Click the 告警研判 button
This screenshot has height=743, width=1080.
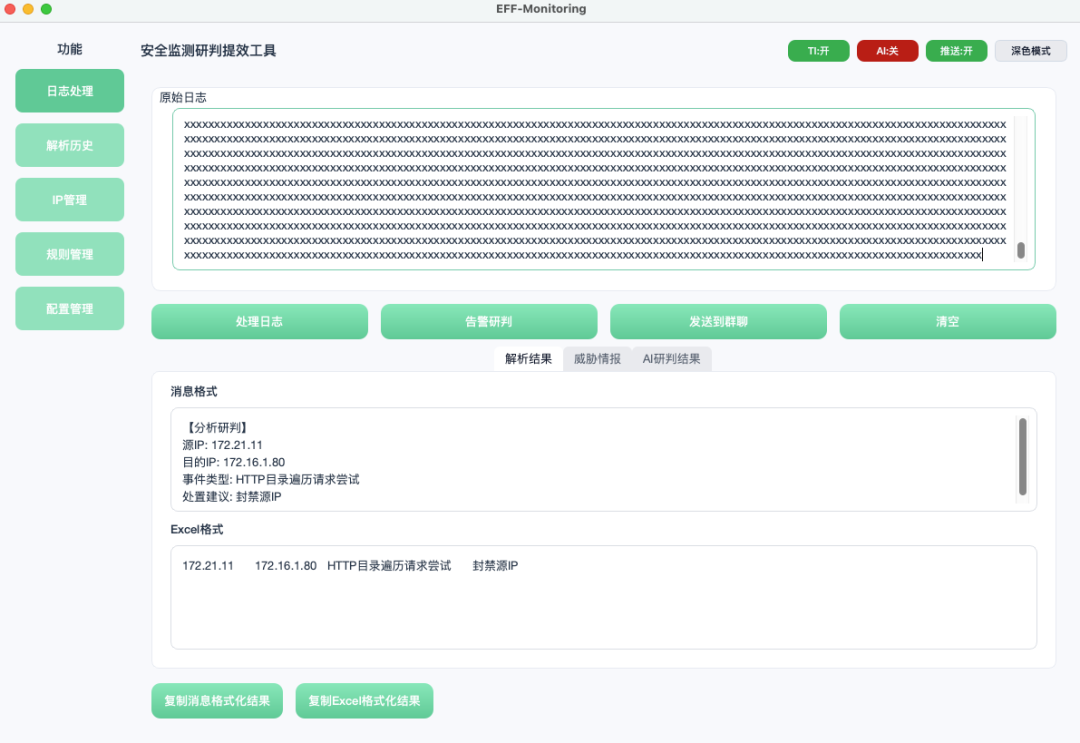coord(489,322)
